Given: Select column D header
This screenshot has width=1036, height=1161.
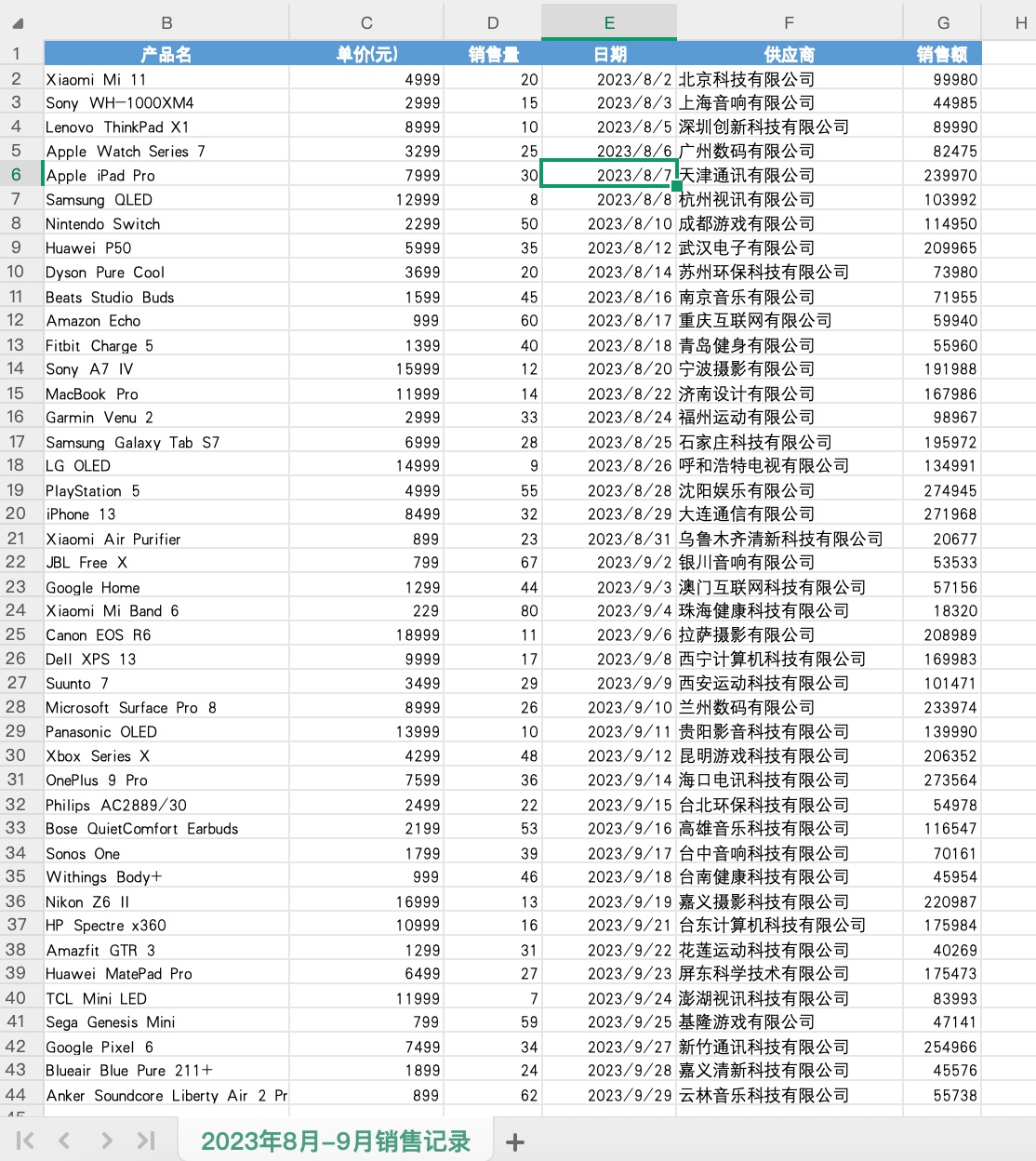Looking at the screenshot, I should coord(493,22).
